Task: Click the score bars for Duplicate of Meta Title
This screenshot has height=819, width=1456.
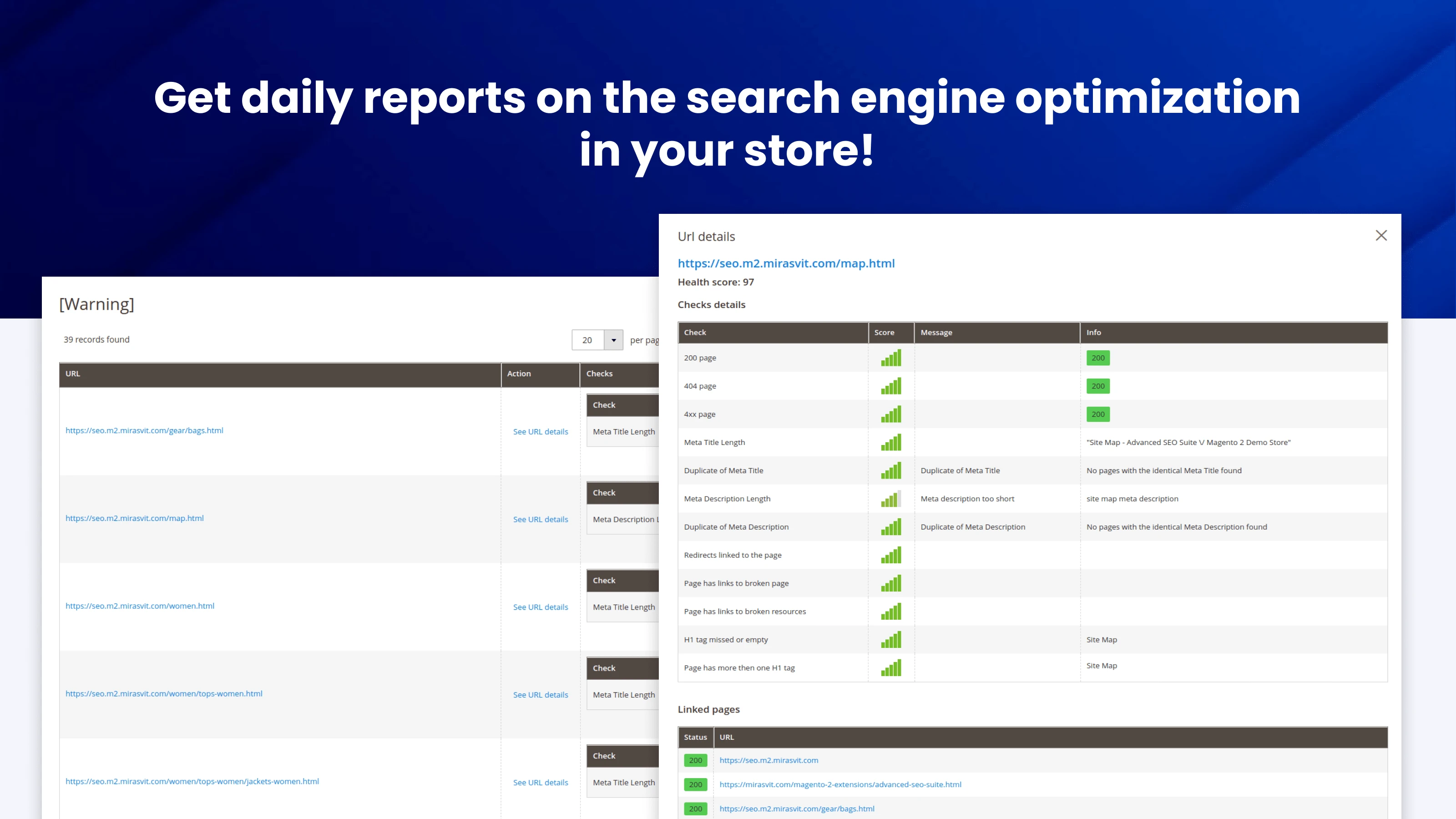Action: click(891, 470)
